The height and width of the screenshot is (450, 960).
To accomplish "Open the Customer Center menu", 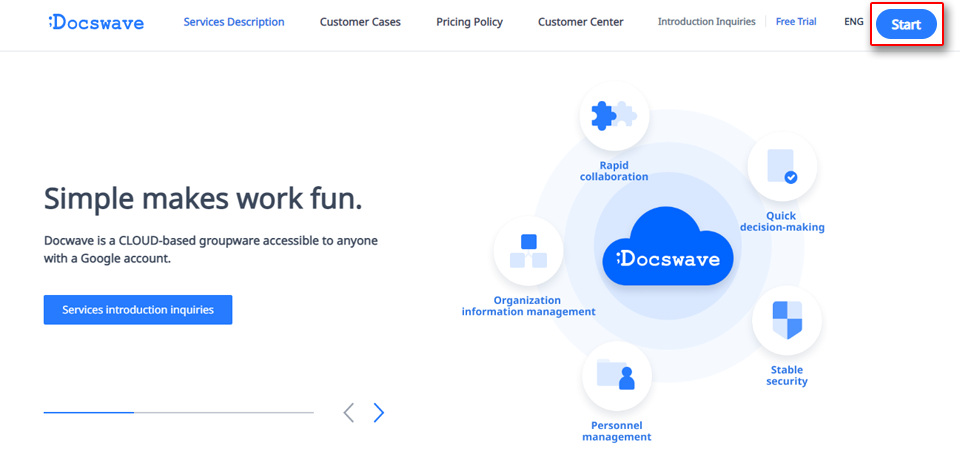I will pyautogui.click(x=580, y=22).
